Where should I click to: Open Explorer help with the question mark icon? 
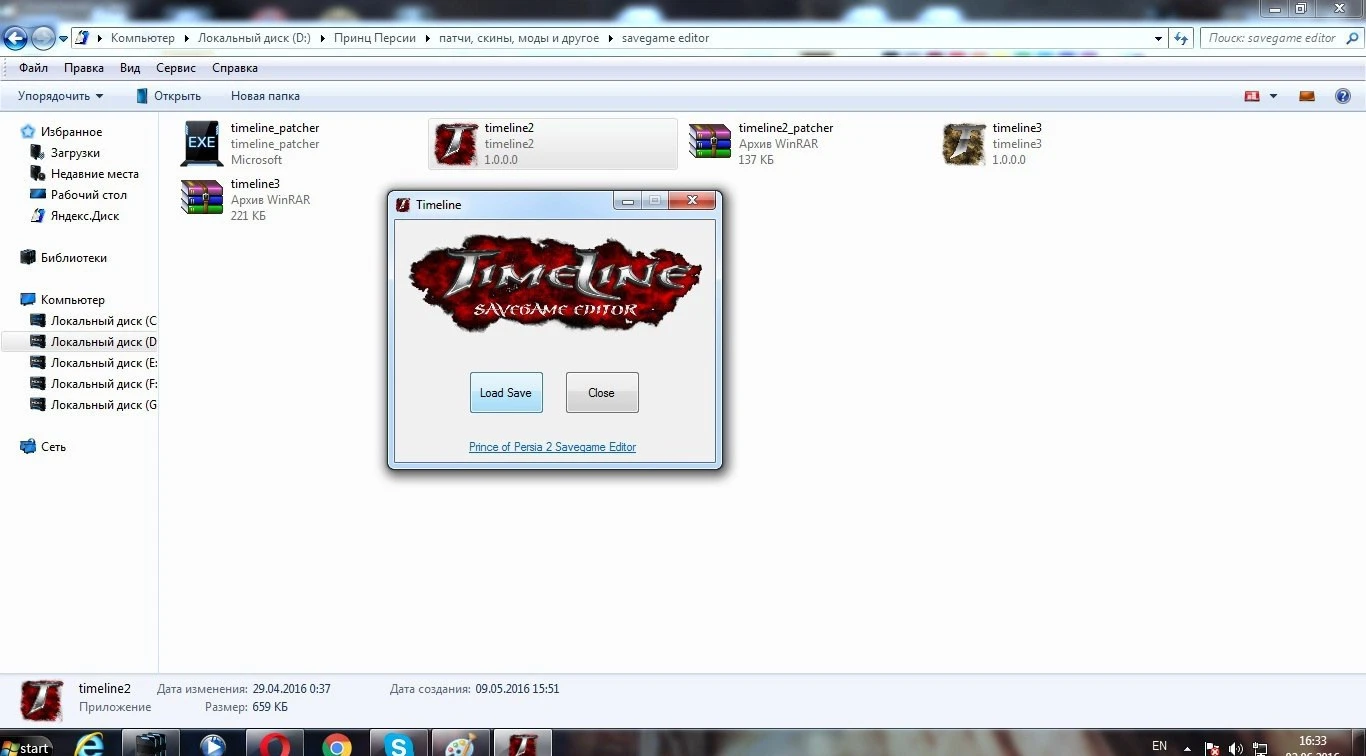click(x=1343, y=96)
